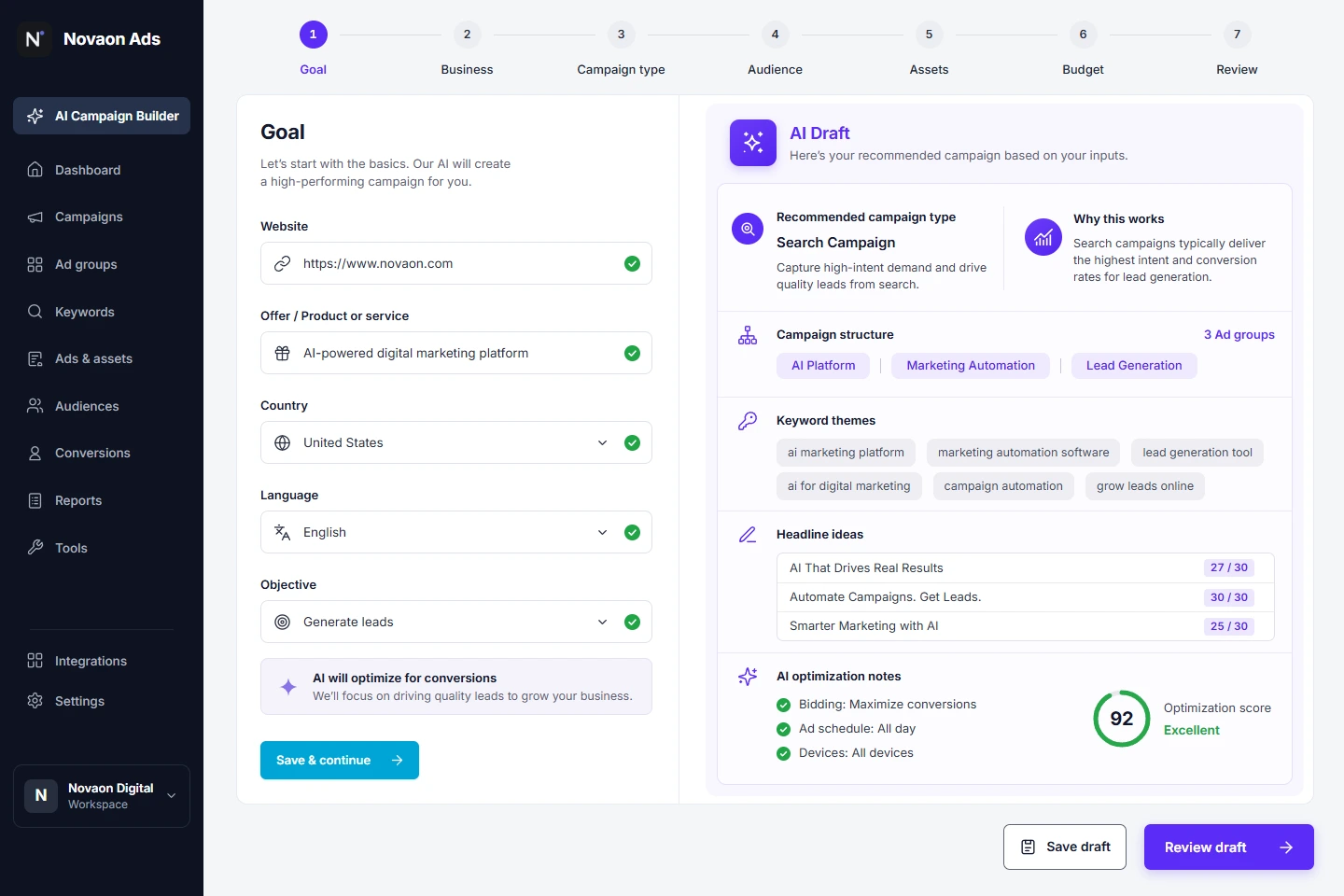Click the optimization score 92 ring
Screen dimensions: 1344x896
tap(1122, 719)
